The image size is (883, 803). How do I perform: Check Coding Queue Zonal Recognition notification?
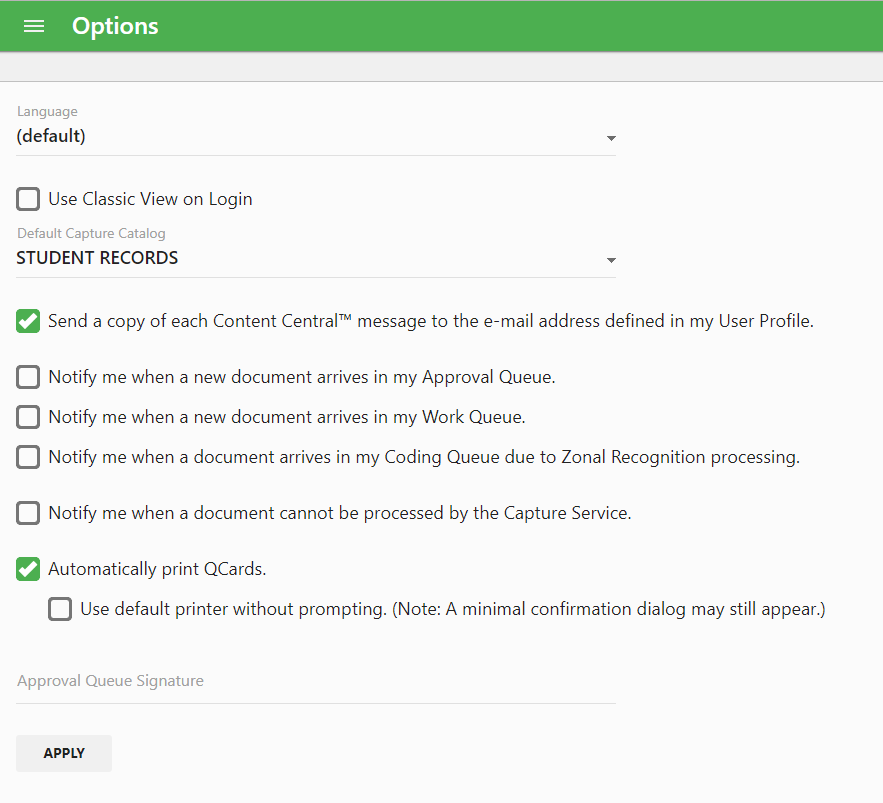click(28, 457)
